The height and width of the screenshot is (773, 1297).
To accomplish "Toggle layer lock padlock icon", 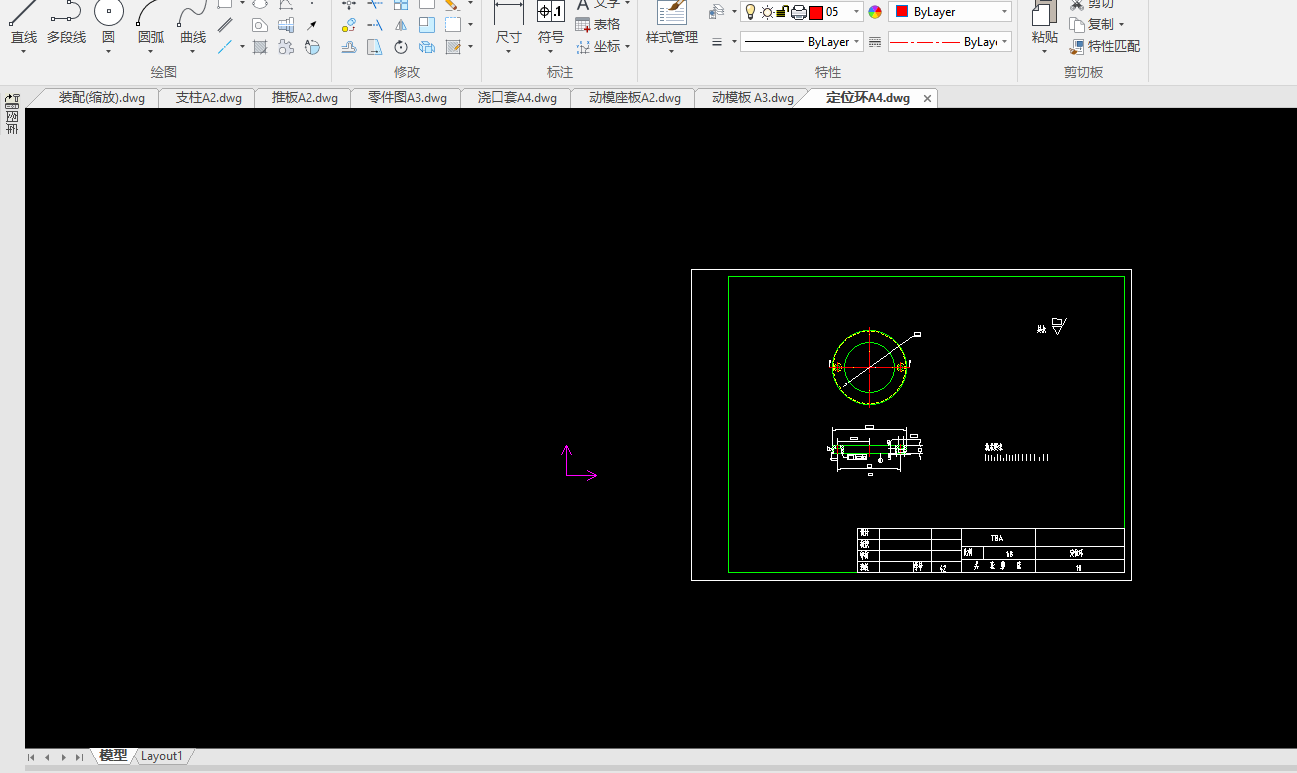I will (x=783, y=12).
